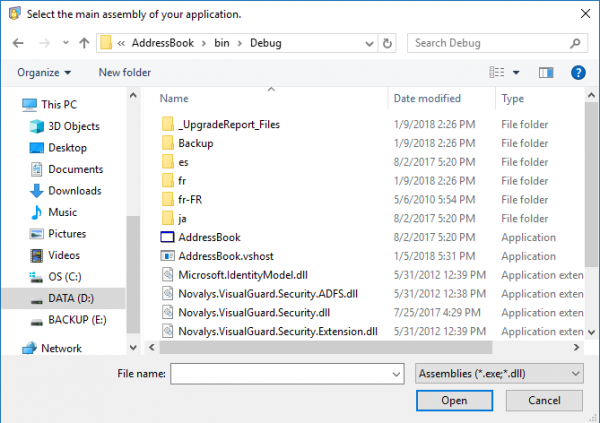This screenshot has width=600, height=423.
Task: Click Debug in the breadcrumb path
Action: point(266,43)
